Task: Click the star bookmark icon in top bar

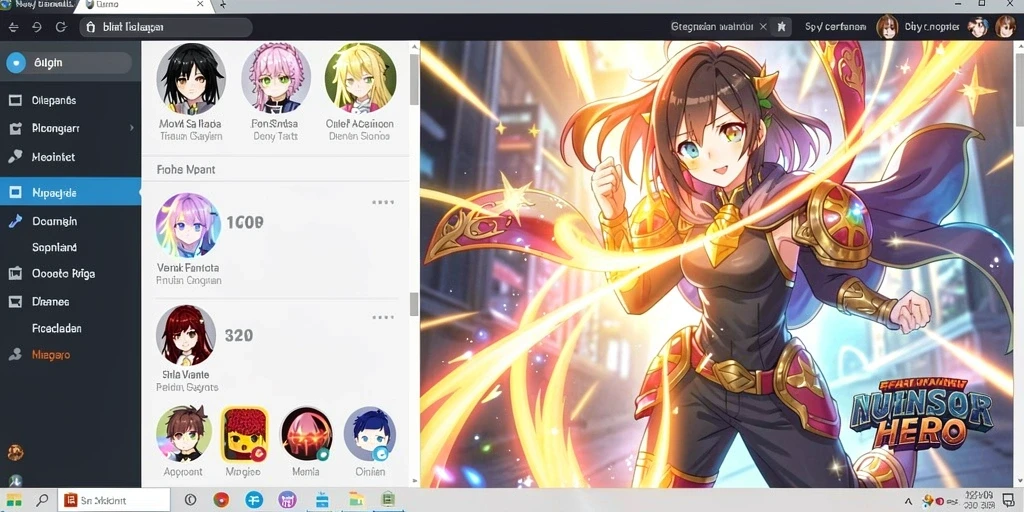Action: coord(781,27)
